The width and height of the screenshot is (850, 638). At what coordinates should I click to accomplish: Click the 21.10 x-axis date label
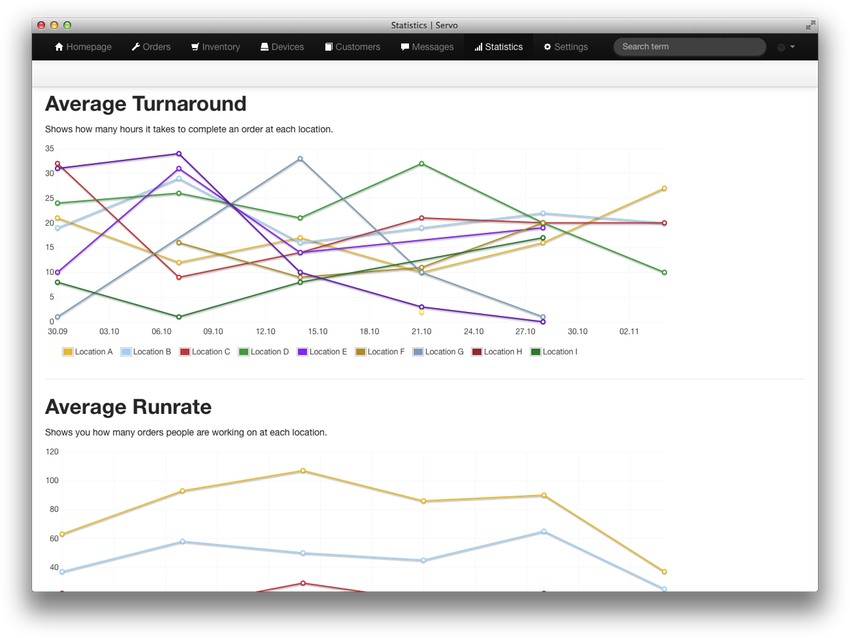pyautogui.click(x=421, y=331)
